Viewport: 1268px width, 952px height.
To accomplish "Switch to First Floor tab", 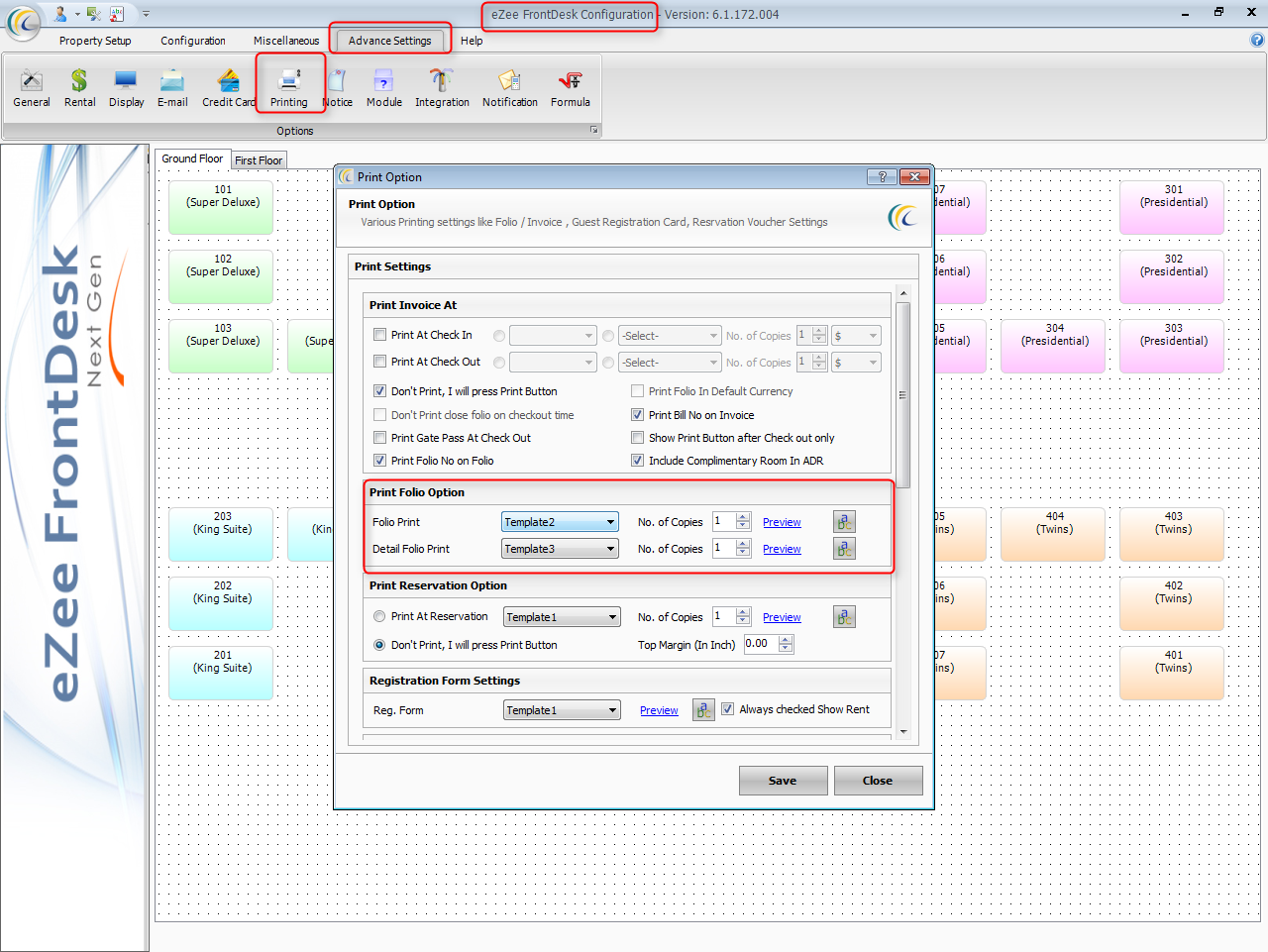I will click(259, 160).
